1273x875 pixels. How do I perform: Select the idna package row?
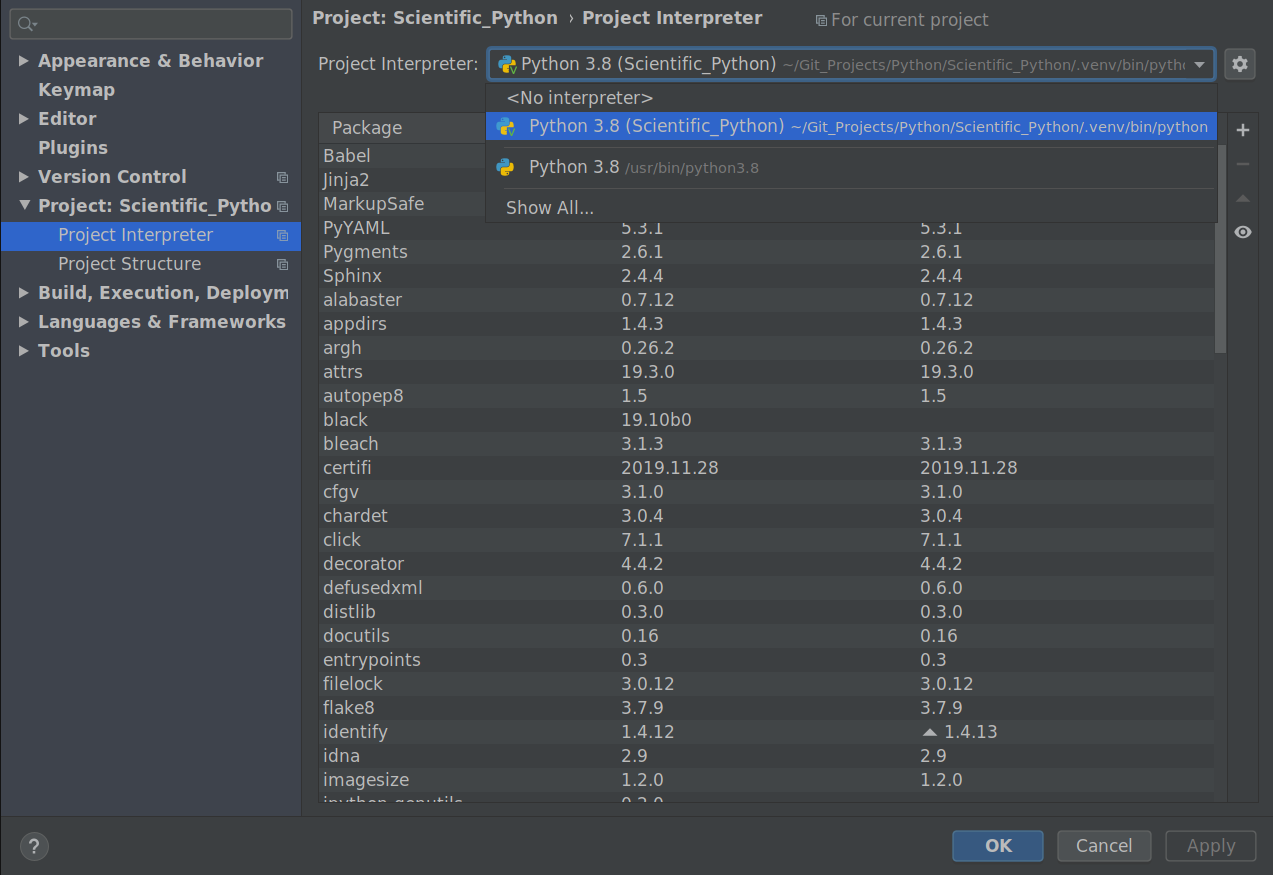coord(768,756)
